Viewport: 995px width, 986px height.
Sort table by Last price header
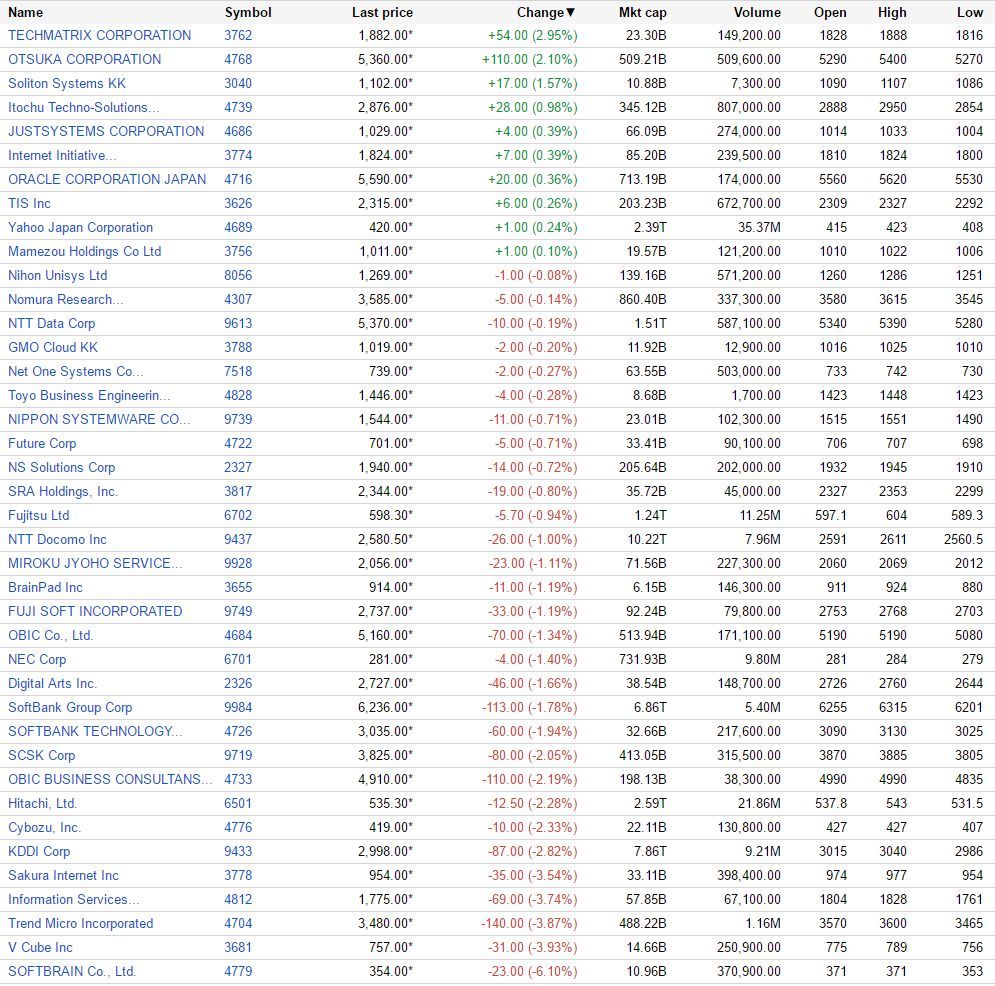coord(382,12)
